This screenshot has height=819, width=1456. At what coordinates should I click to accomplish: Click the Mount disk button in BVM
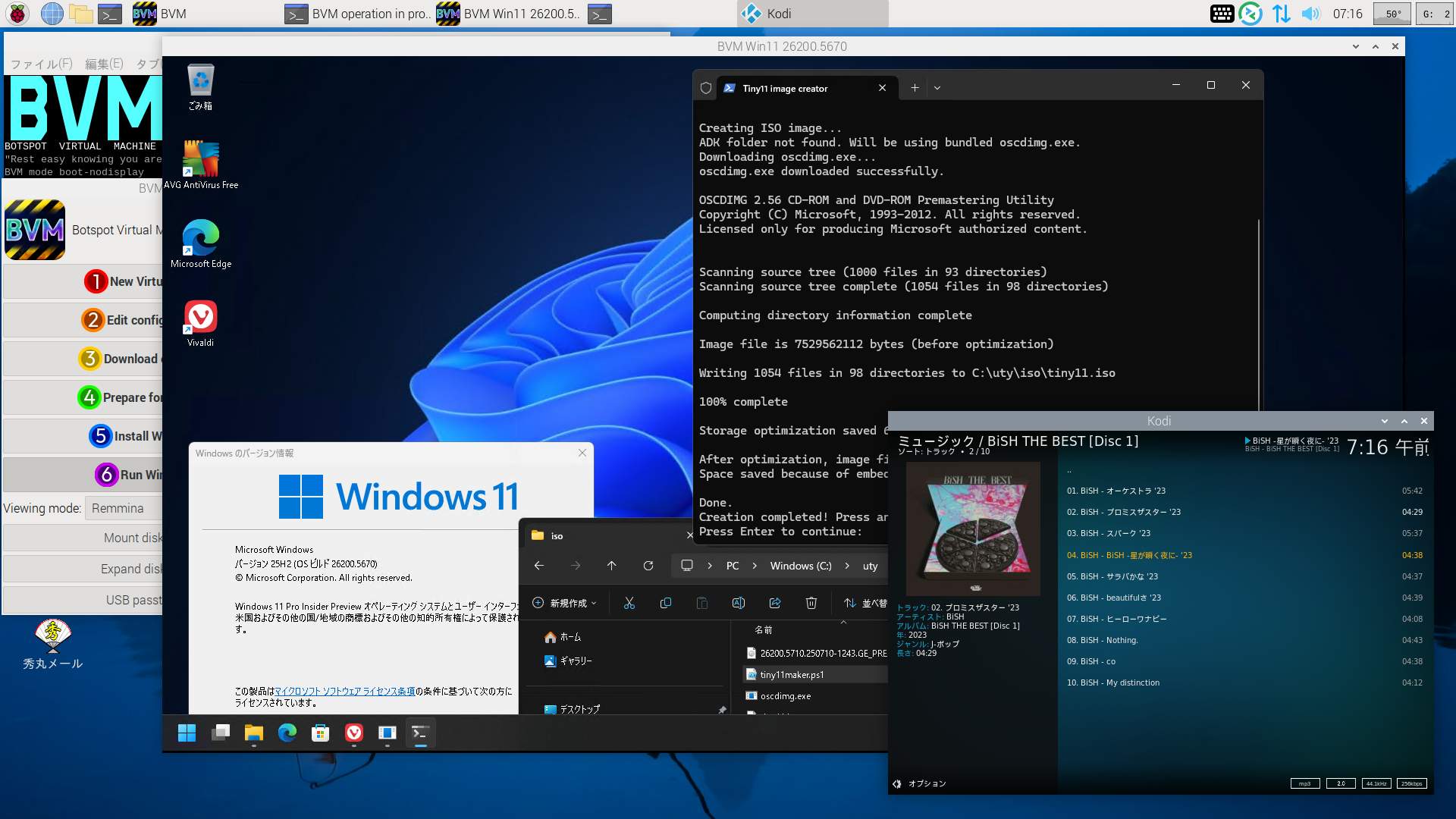pyautogui.click(x=82, y=538)
